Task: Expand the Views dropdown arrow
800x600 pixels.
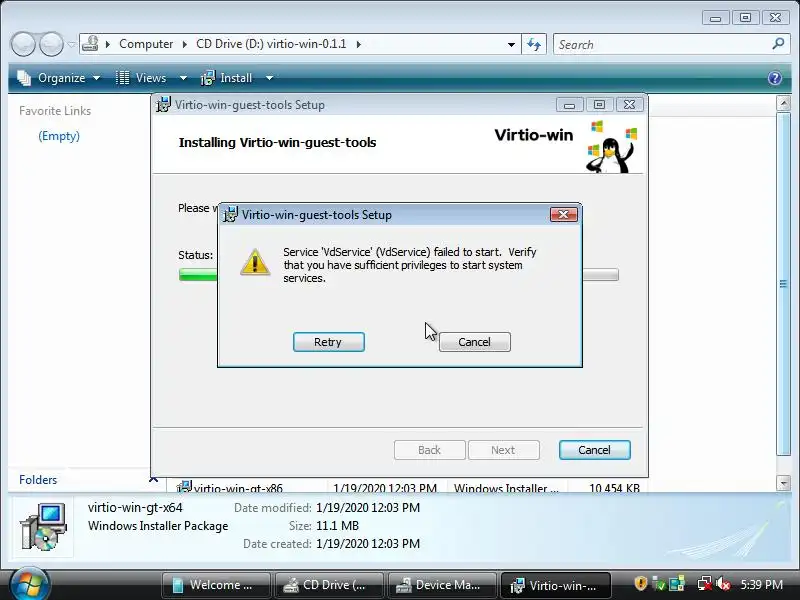Action: [x=183, y=78]
